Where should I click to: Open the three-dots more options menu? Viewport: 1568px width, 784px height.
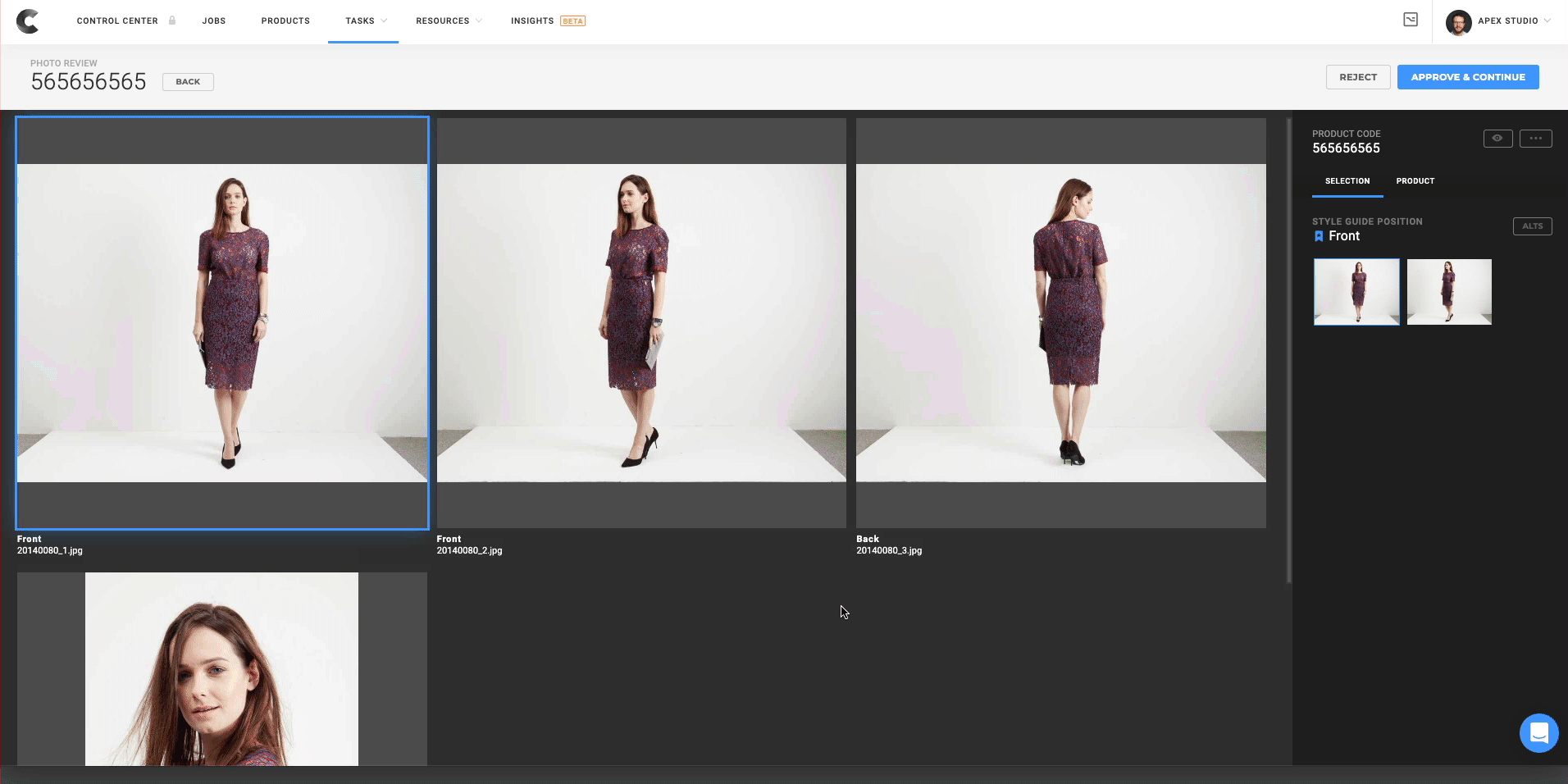1535,139
